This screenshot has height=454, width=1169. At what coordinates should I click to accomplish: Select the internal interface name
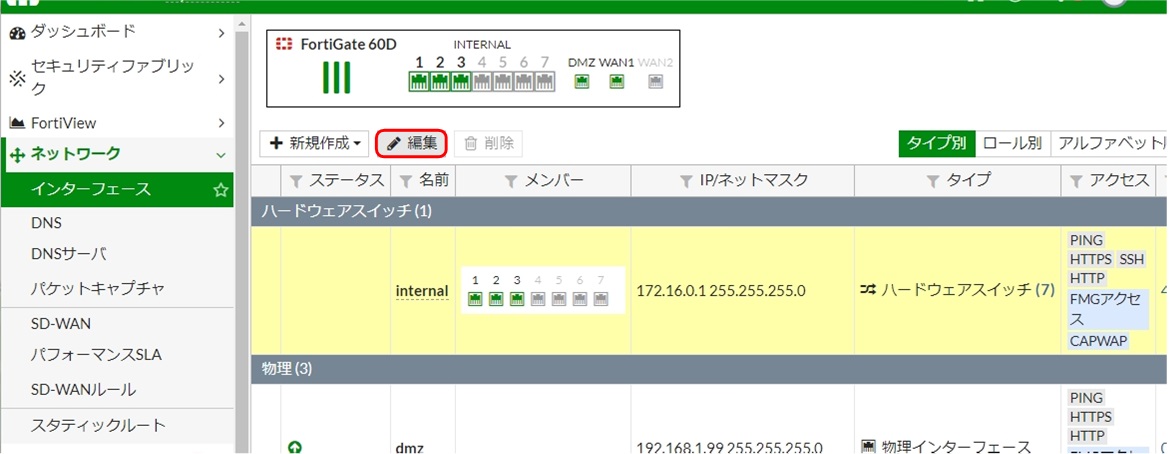[x=422, y=291]
